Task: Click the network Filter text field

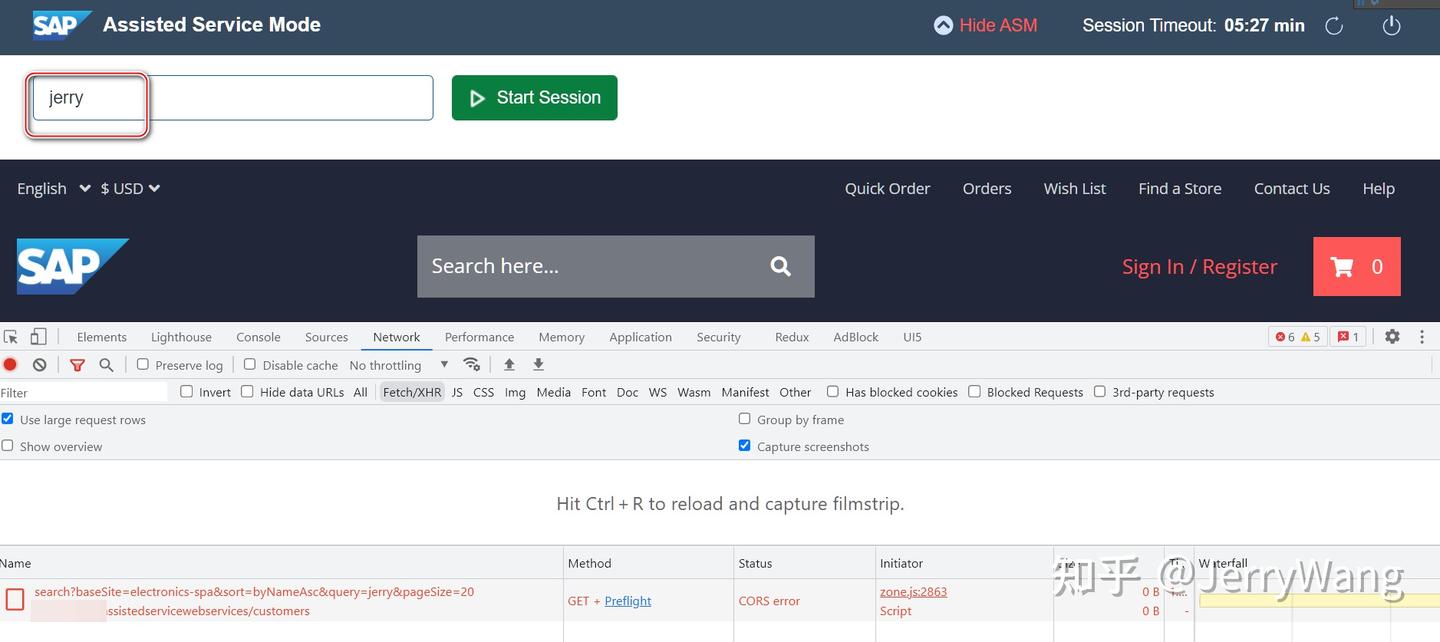Action: point(84,392)
